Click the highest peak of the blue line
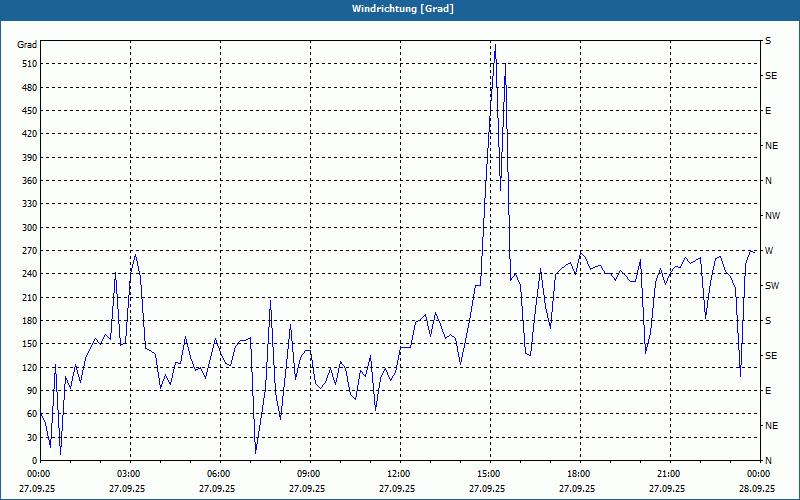The width and height of the screenshot is (800, 500). pyautogui.click(x=495, y=45)
